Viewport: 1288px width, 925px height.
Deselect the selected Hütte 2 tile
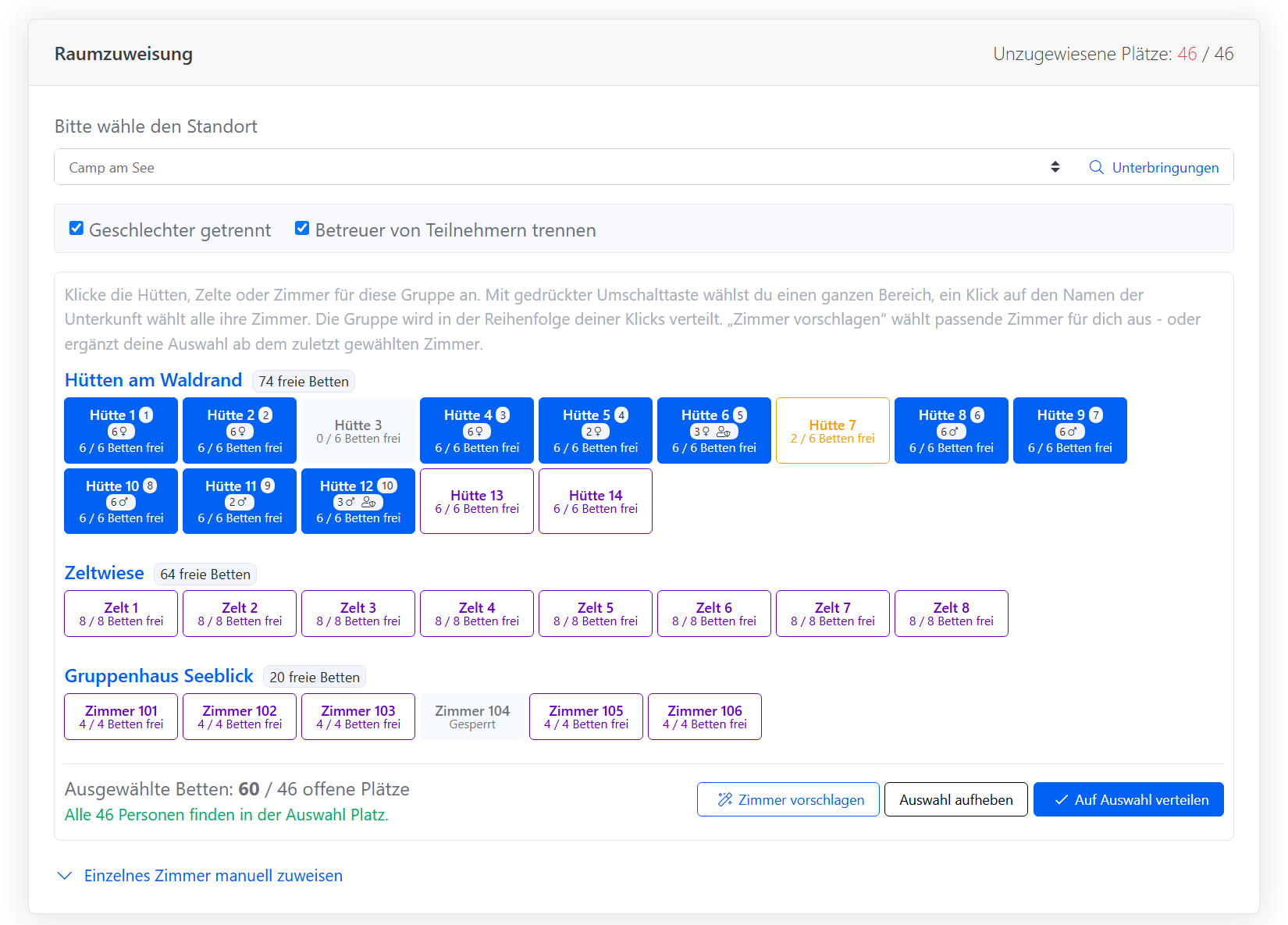click(240, 431)
